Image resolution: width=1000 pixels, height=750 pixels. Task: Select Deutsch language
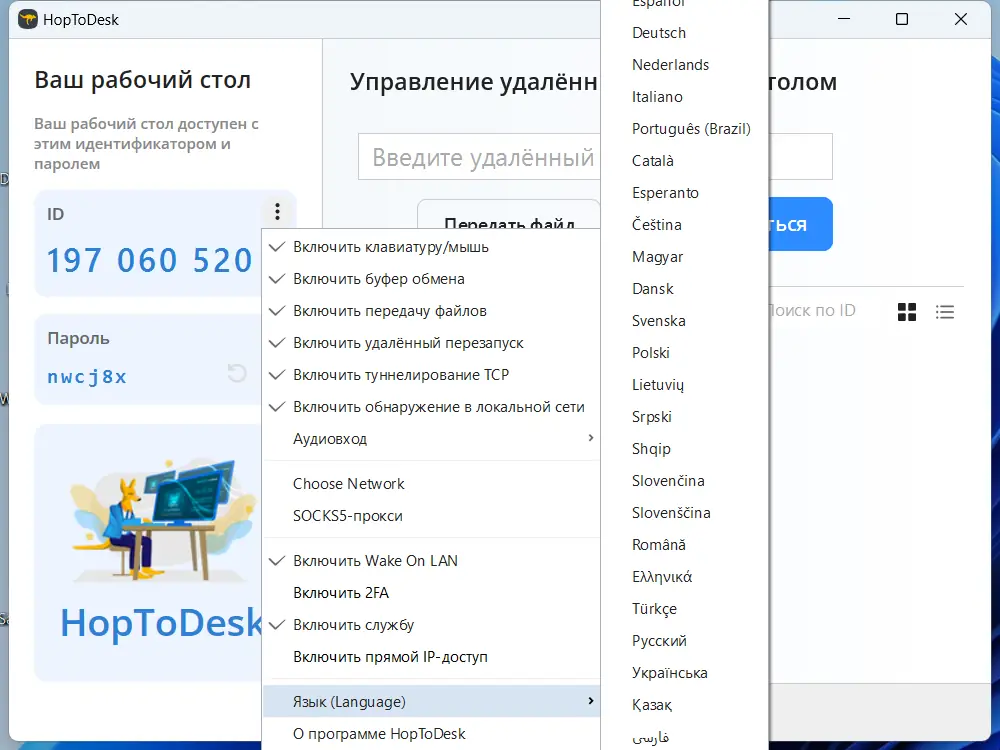point(684,33)
